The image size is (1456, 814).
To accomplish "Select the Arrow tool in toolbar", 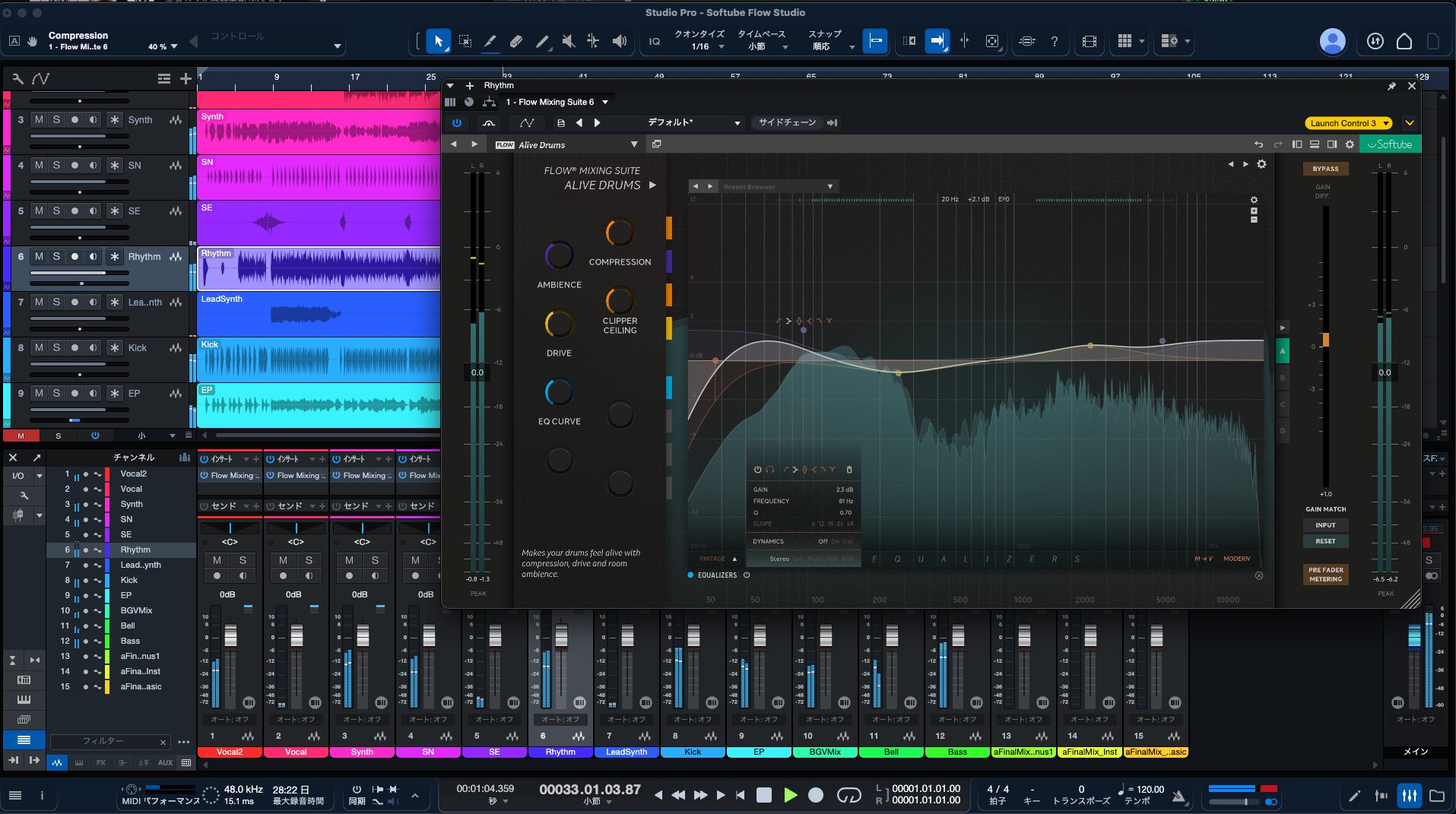I will pos(438,41).
